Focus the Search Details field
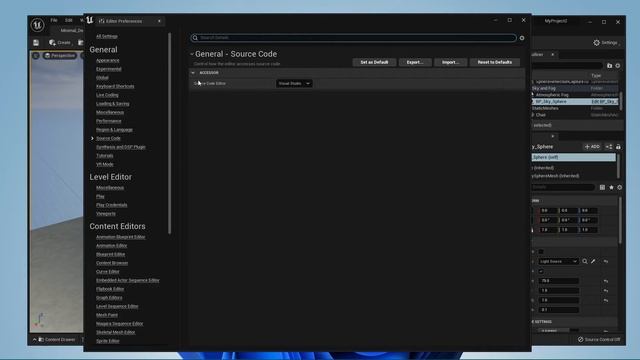The image size is (640, 360). point(353,38)
